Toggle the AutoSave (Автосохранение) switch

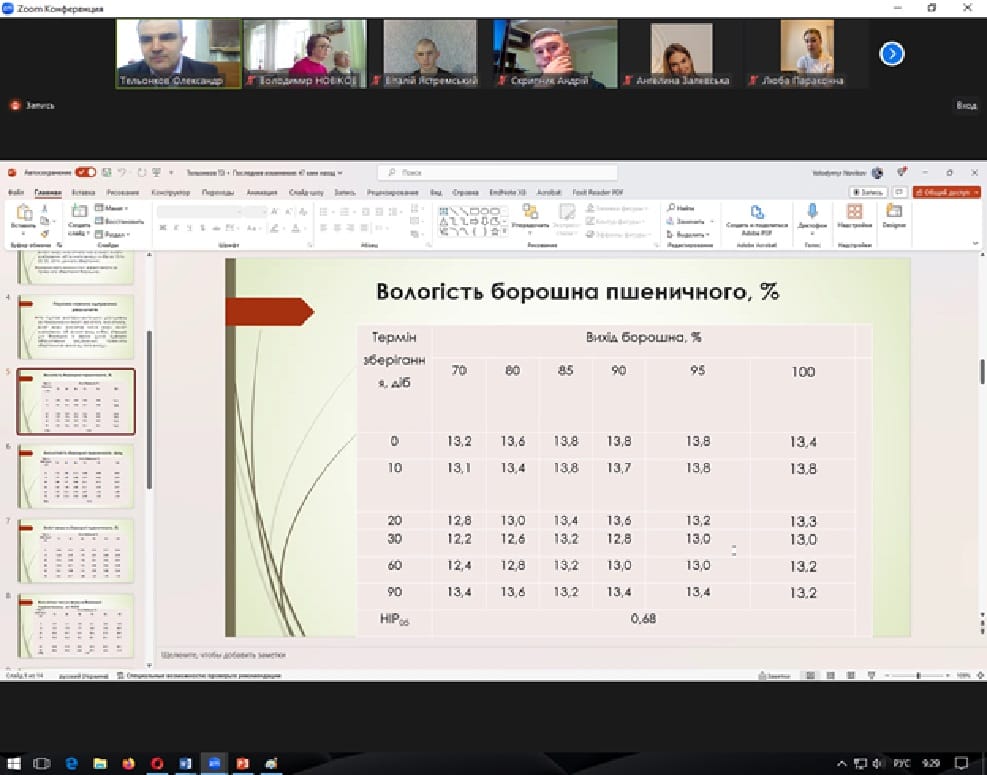click(x=86, y=172)
